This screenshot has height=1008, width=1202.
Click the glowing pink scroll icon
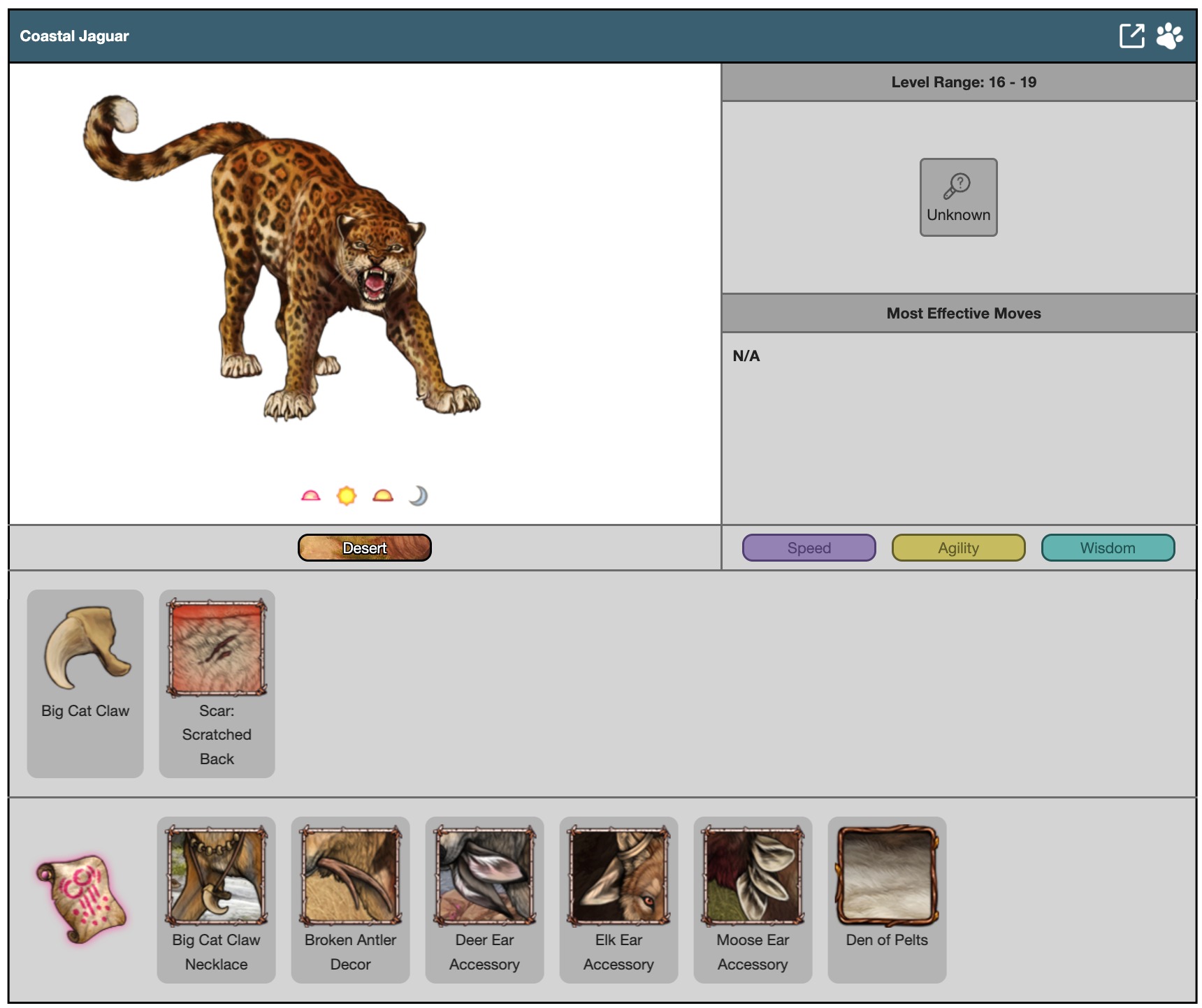tap(81, 898)
